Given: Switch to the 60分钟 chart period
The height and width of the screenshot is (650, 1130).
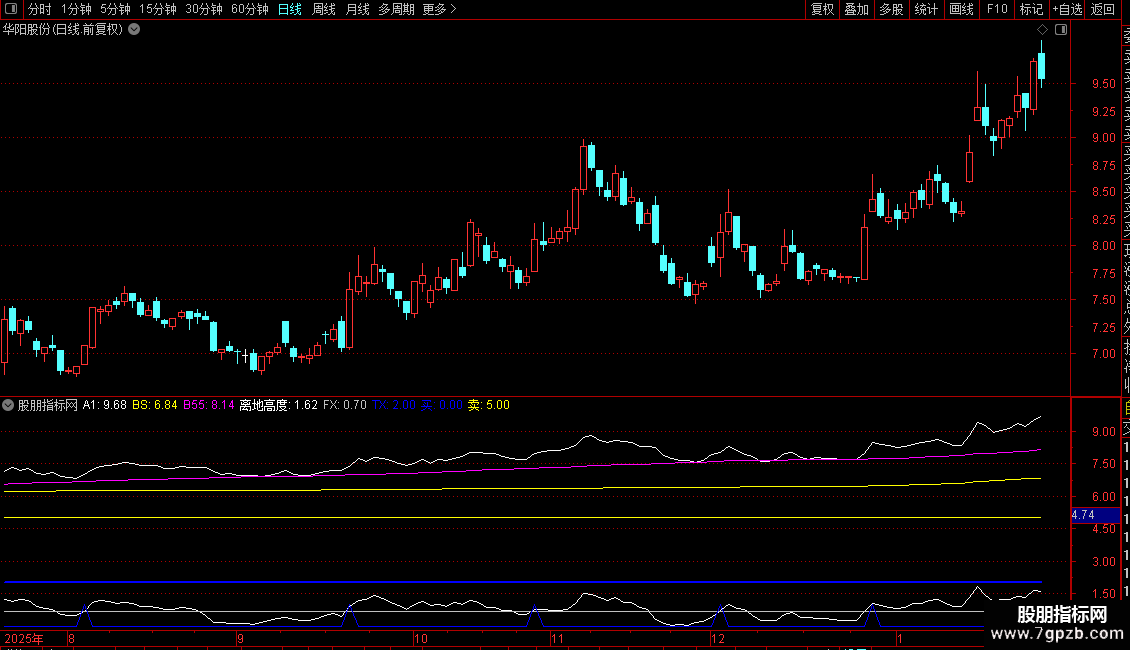Looking at the screenshot, I should pyautogui.click(x=249, y=9).
